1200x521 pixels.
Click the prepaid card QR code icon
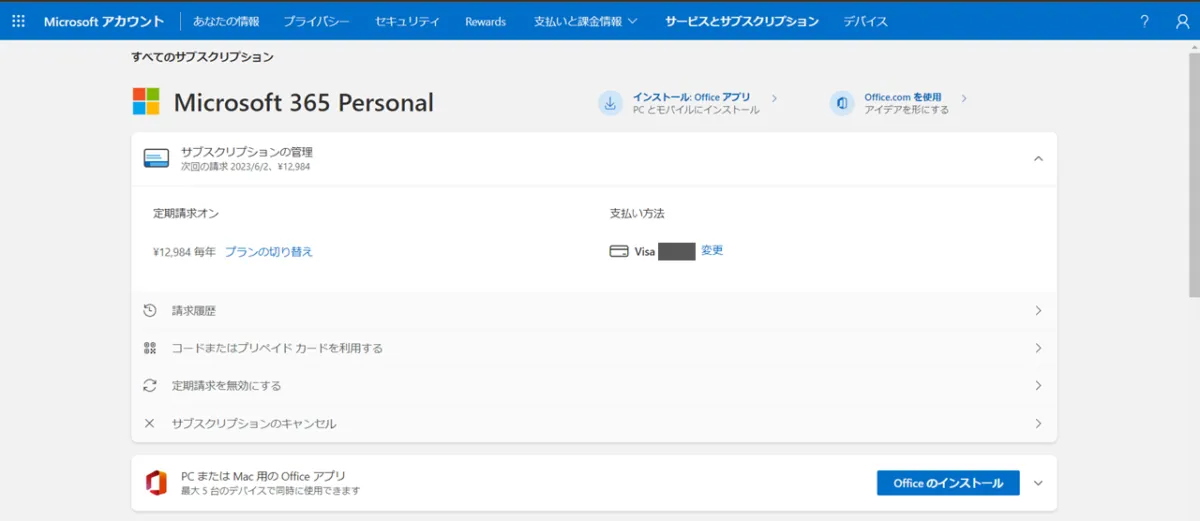[150, 348]
